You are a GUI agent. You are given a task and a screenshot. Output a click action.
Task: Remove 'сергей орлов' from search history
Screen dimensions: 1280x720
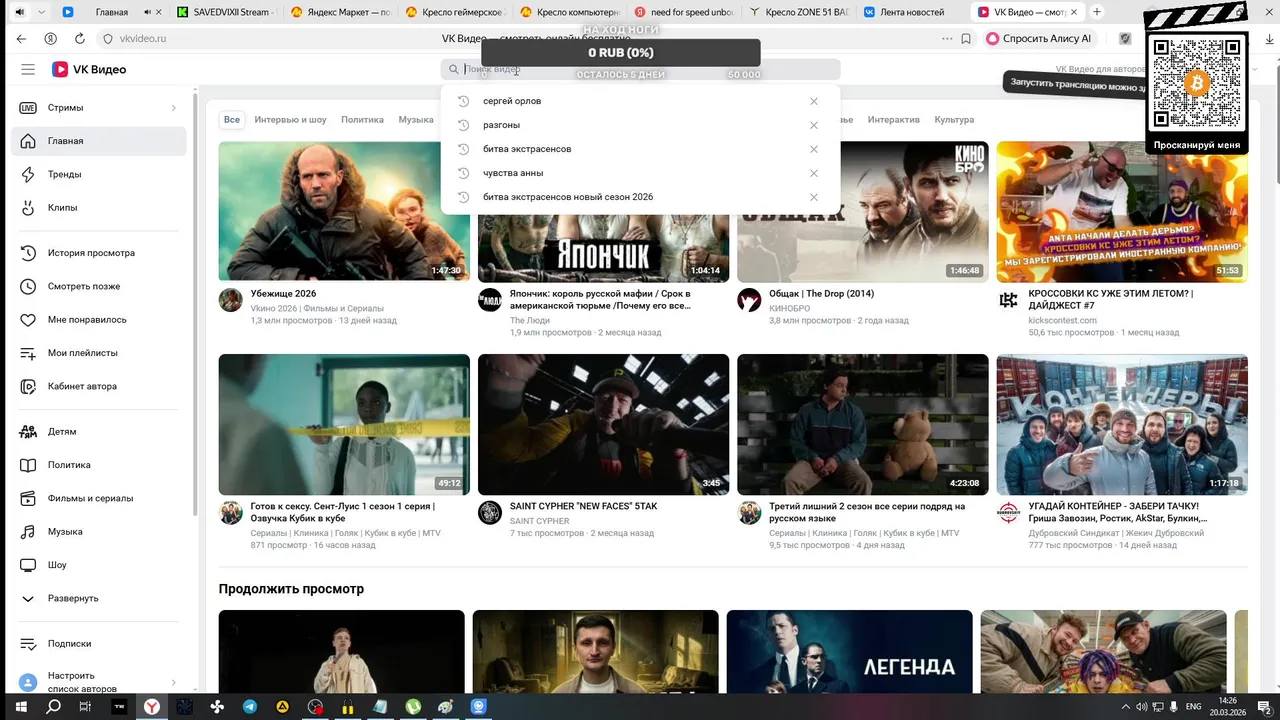(814, 101)
